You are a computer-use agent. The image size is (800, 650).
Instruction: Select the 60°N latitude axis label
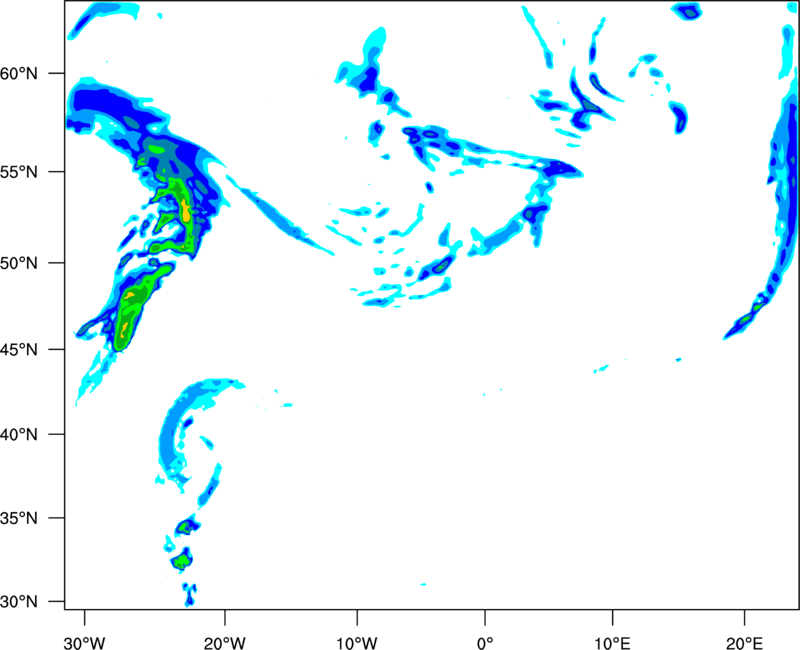tap(19, 74)
